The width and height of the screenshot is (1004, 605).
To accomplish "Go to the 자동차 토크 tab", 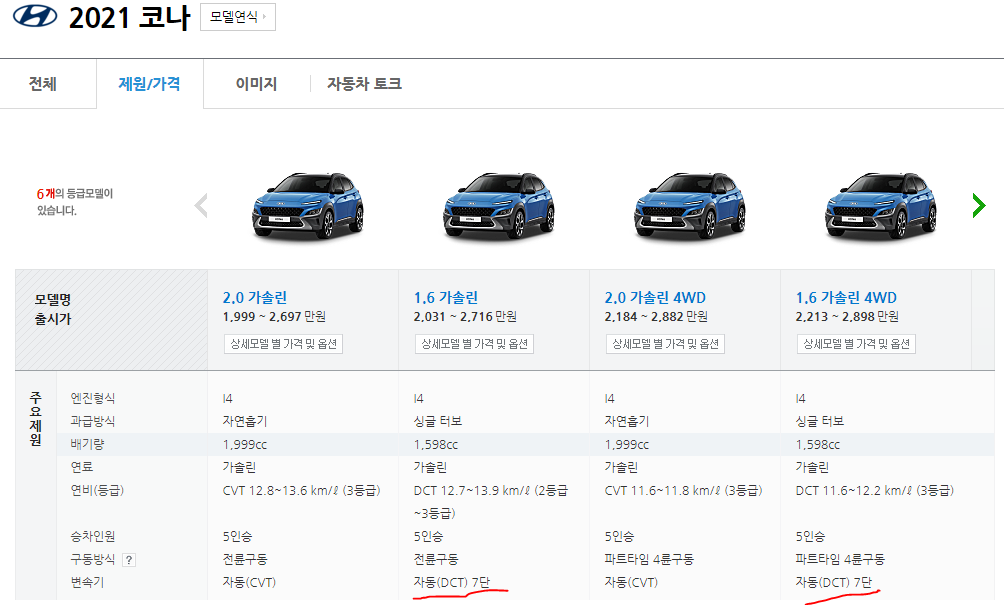I will pos(364,84).
